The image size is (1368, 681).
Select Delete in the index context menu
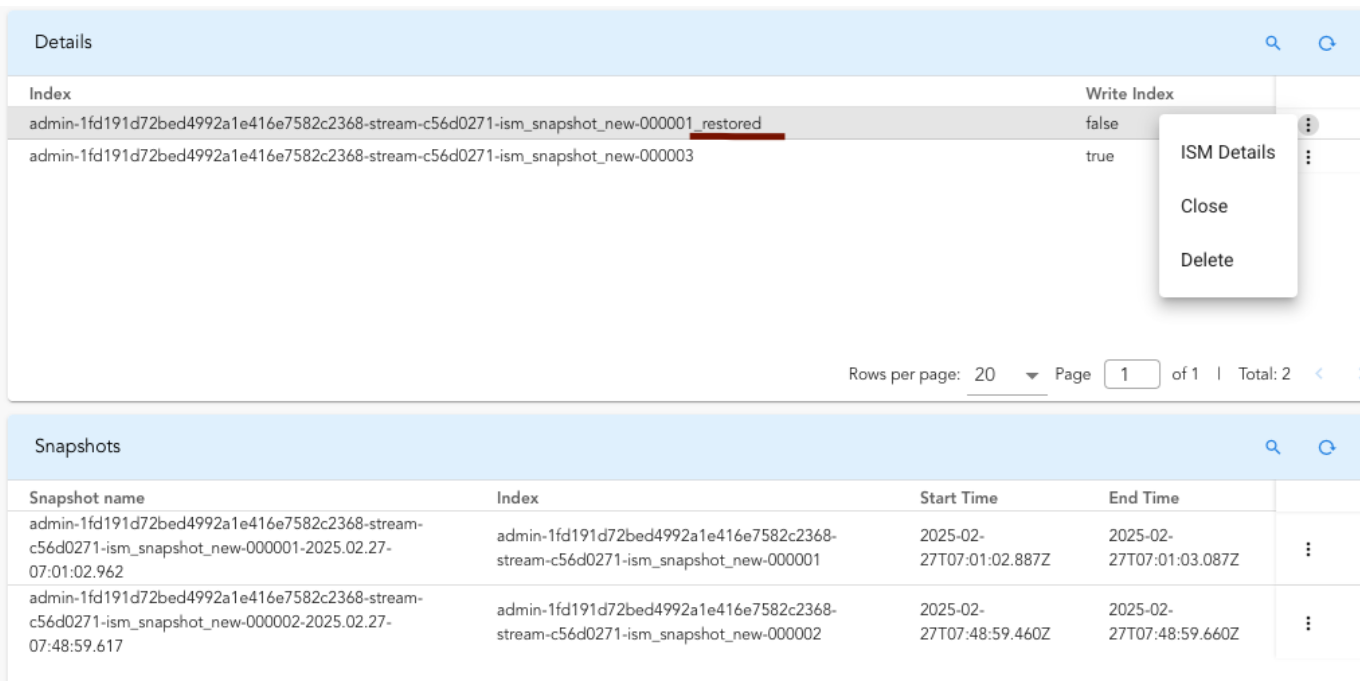pos(1207,260)
